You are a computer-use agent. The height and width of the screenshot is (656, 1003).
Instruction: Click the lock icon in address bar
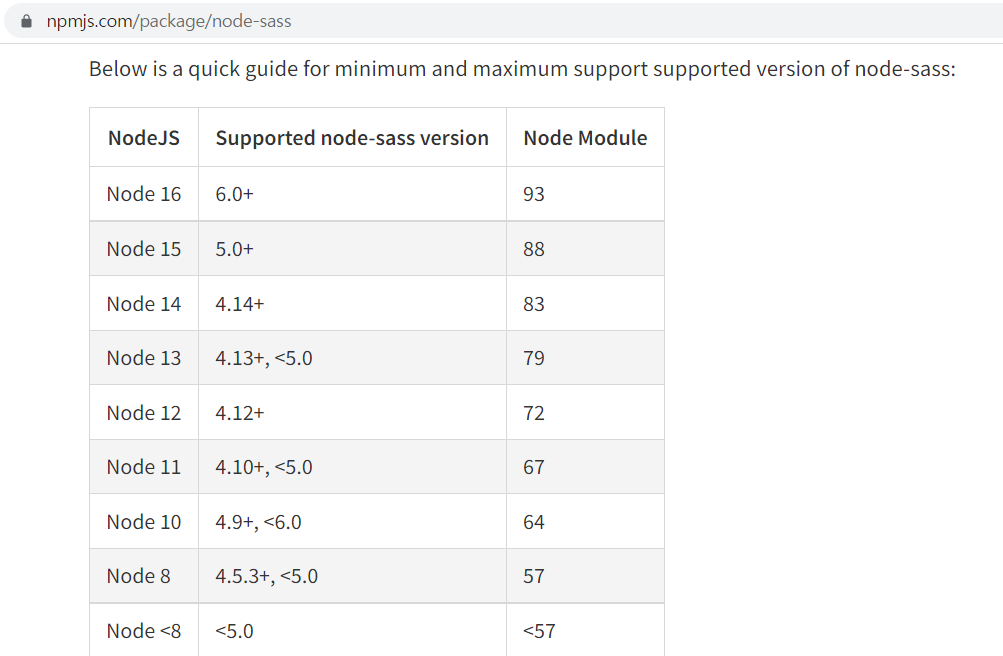tap(26, 21)
